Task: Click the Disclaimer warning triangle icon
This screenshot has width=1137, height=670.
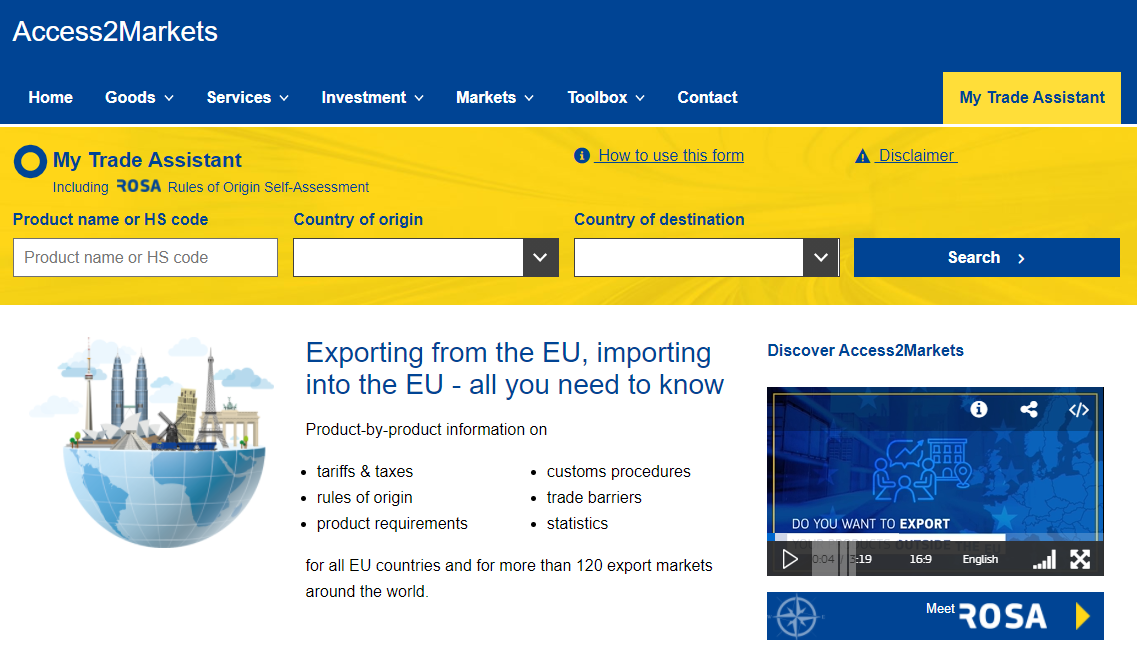Action: 862,156
